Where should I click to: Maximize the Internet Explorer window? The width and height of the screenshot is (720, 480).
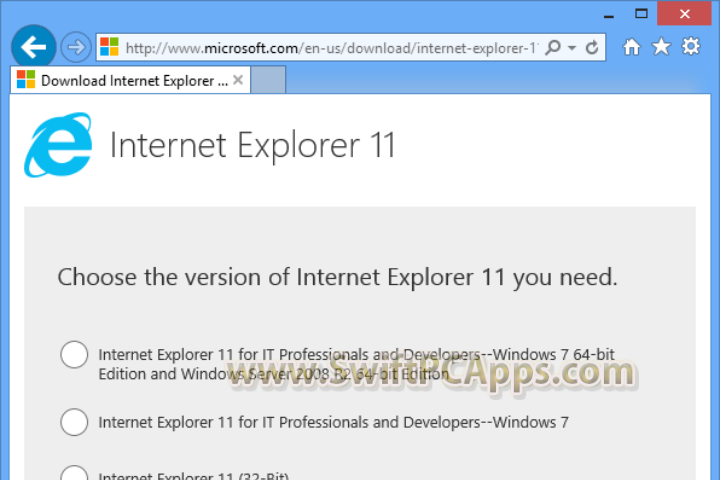point(641,14)
